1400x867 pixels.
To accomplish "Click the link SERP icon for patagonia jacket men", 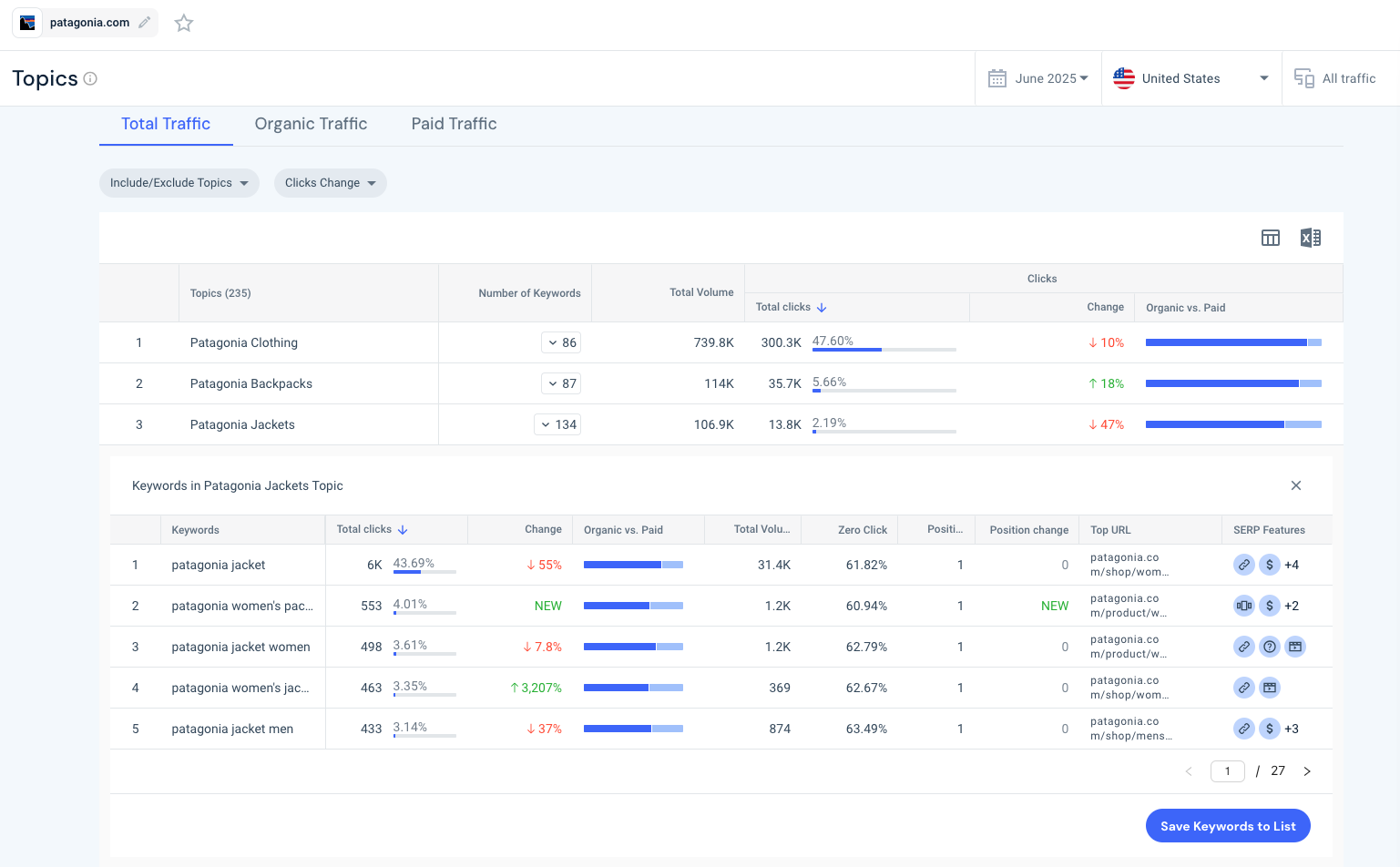I will [x=1244, y=729].
